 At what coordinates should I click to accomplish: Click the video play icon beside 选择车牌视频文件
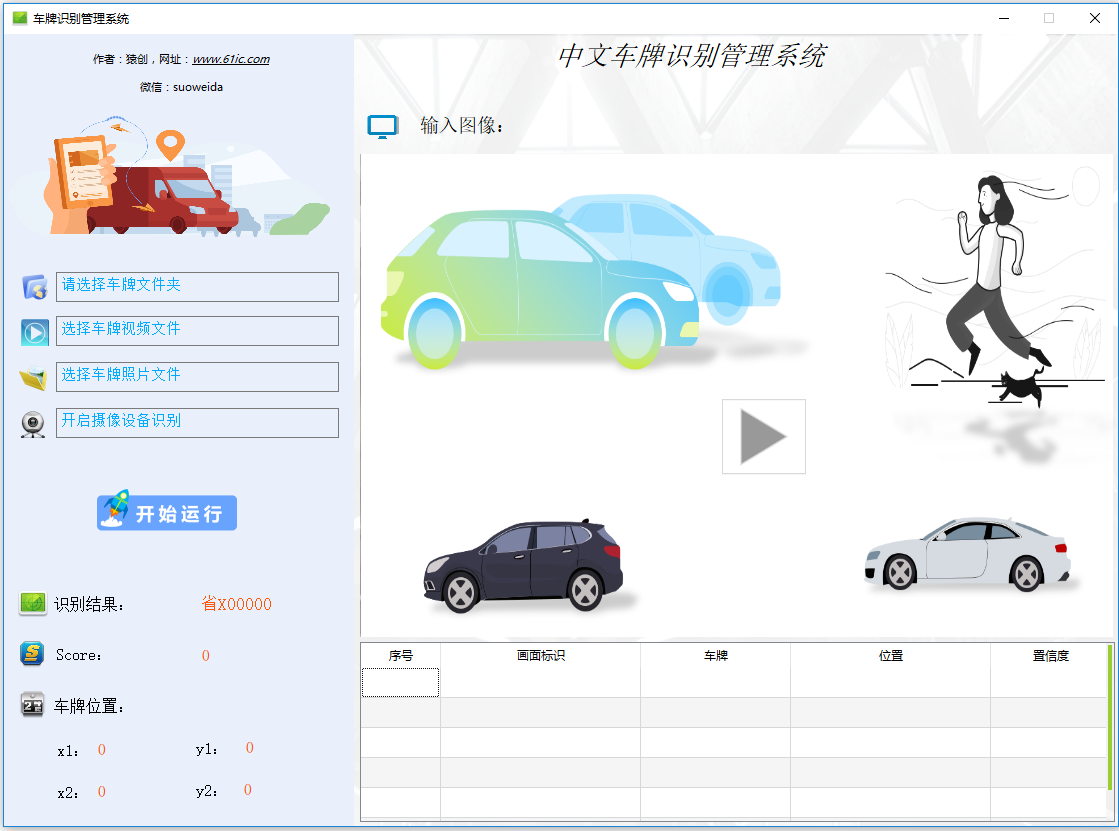tap(35, 332)
